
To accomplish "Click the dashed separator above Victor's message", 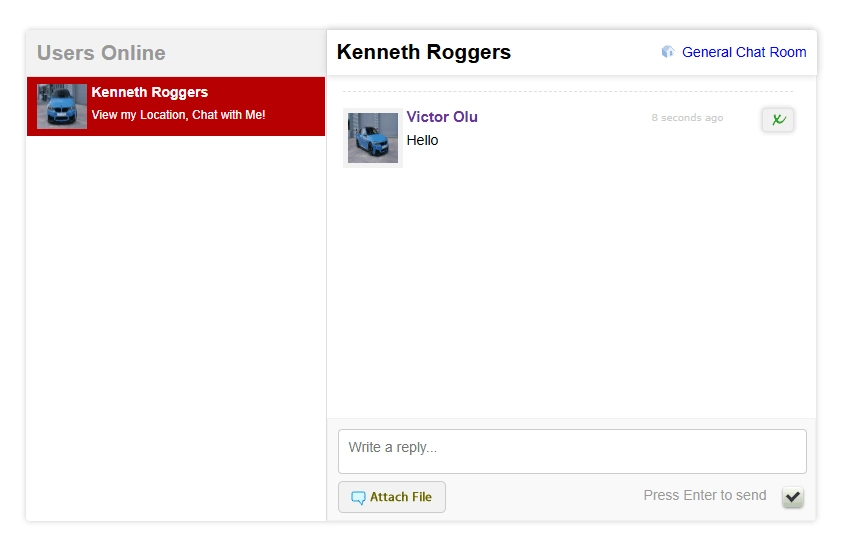I will [x=567, y=92].
